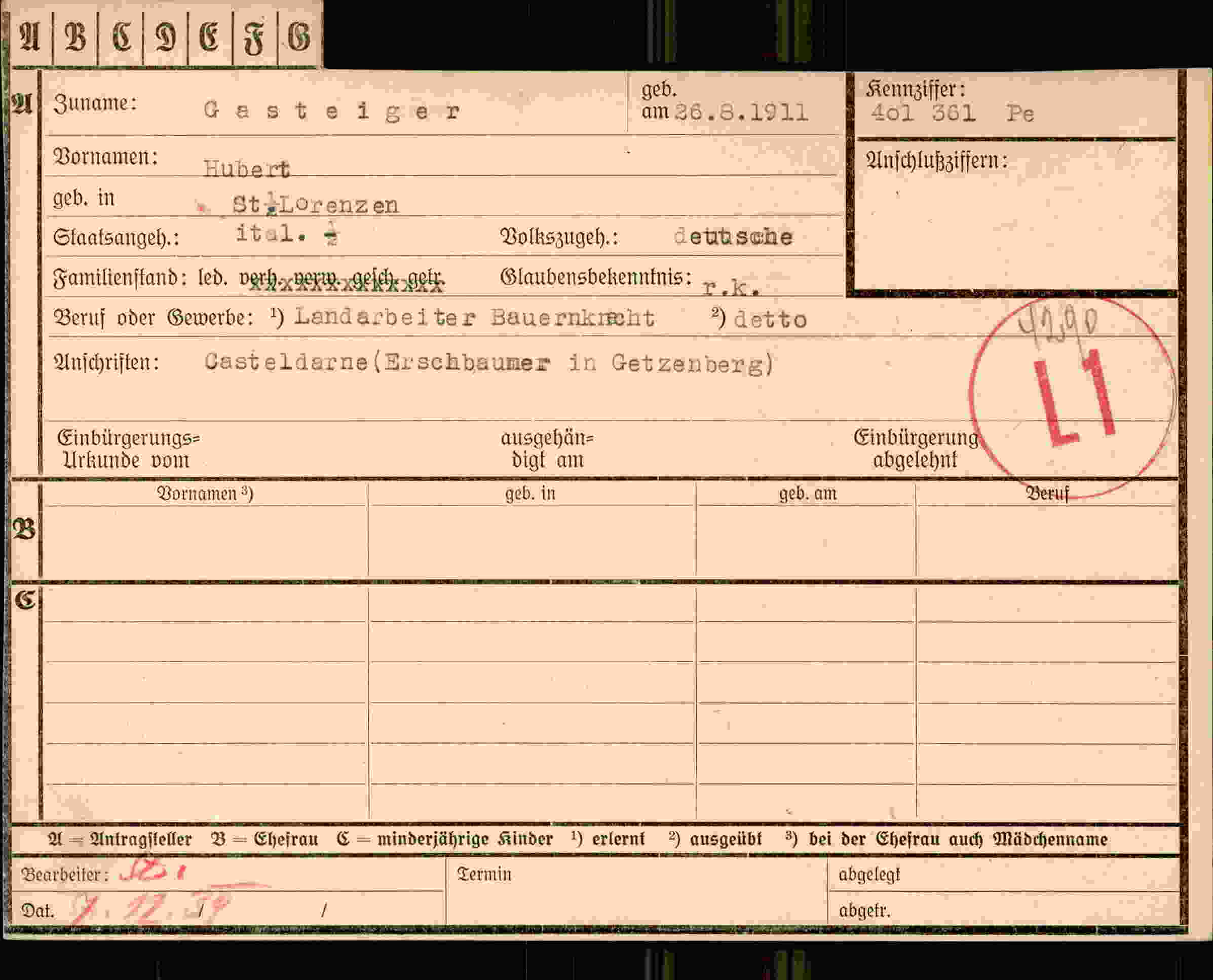Screen dimensions: 1213x980
Task: Click the red circular "L1" stamp
Action: [x=1073, y=397]
